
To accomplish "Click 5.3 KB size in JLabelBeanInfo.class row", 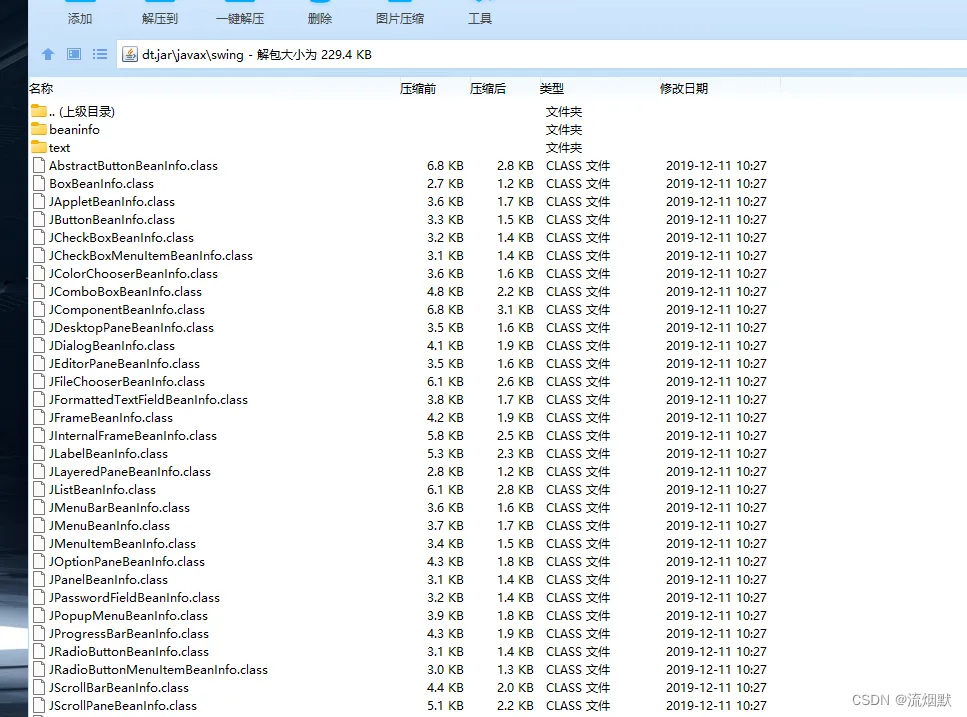I will click(x=445, y=454).
